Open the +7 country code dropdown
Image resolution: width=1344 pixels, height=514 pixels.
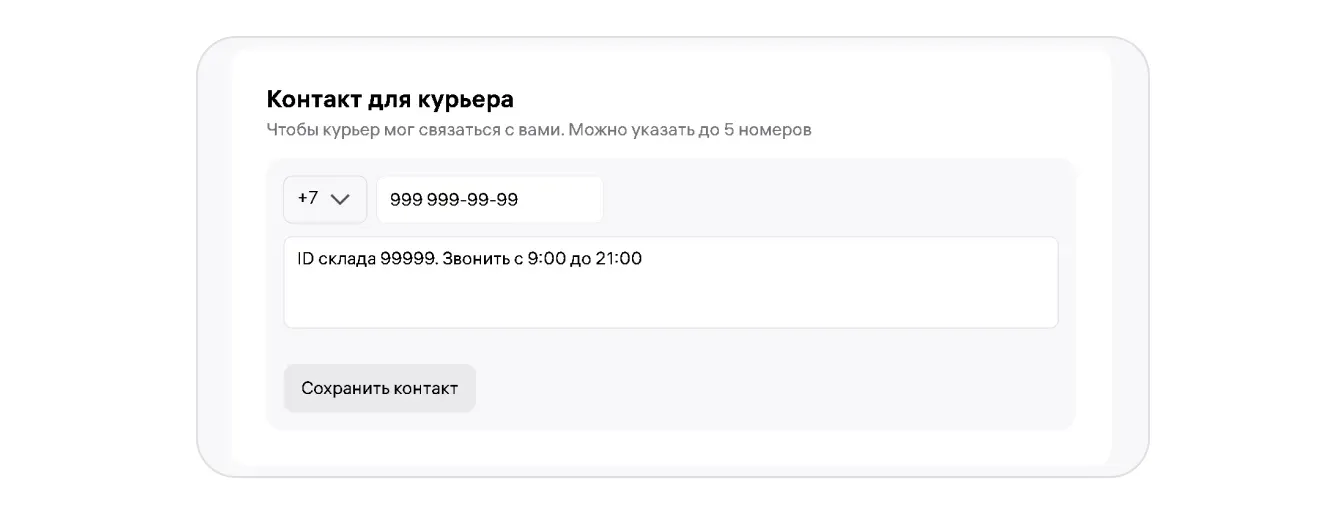tap(325, 199)
